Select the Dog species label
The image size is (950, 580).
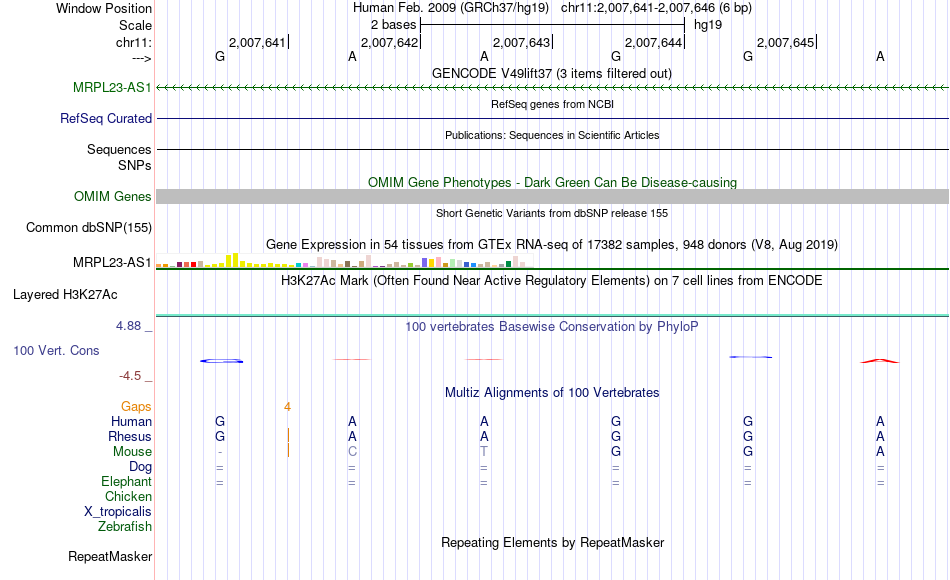click(140, 467)
